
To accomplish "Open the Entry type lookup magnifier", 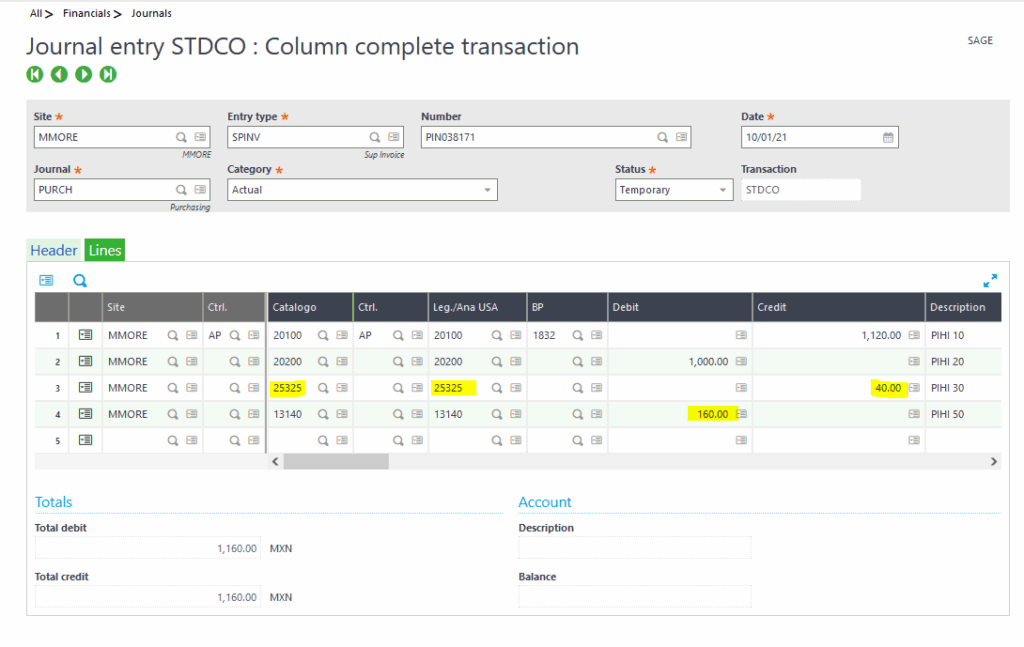I will (373, 137).
